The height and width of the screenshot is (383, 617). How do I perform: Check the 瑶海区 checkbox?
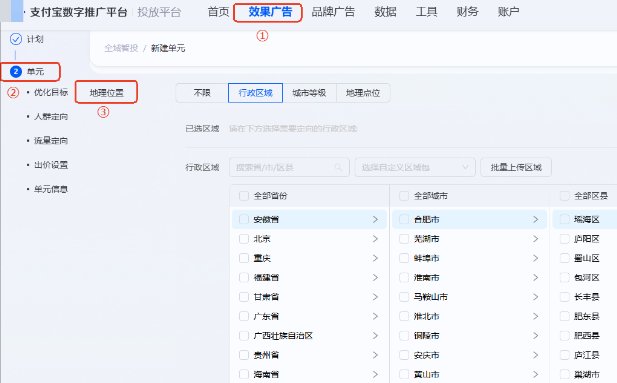565,219
